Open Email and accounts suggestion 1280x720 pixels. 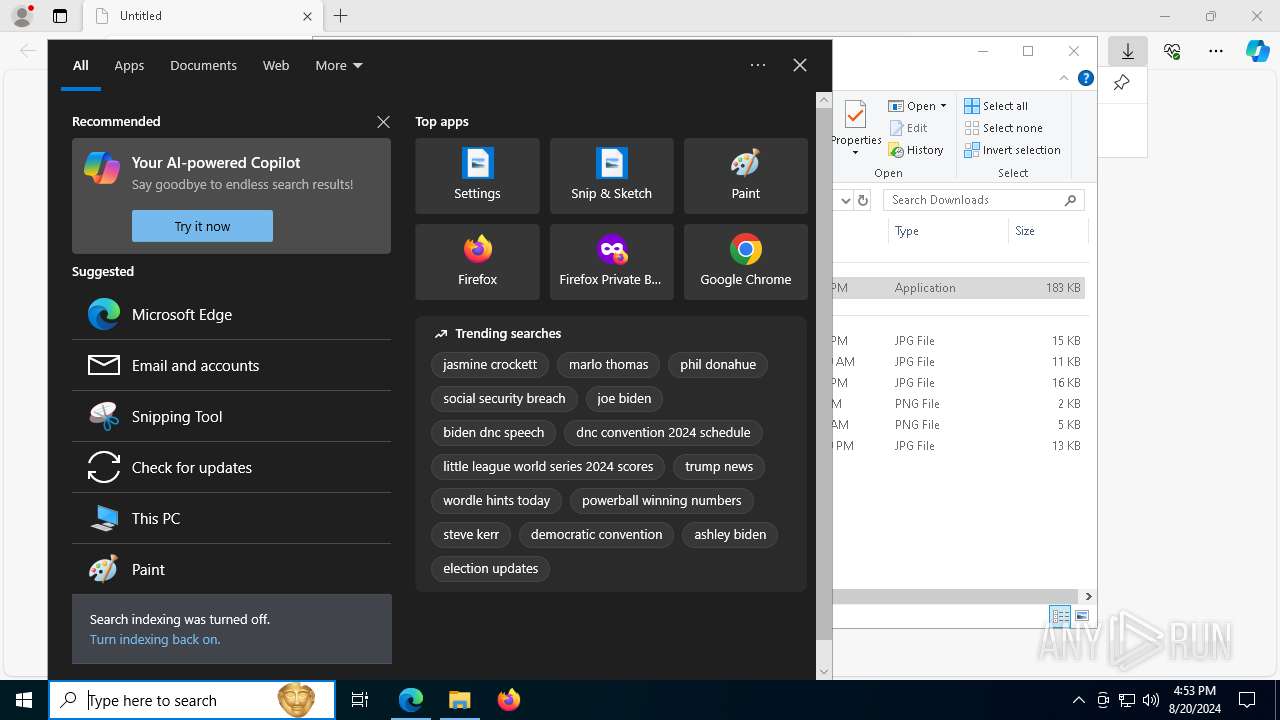coord(231,365)
